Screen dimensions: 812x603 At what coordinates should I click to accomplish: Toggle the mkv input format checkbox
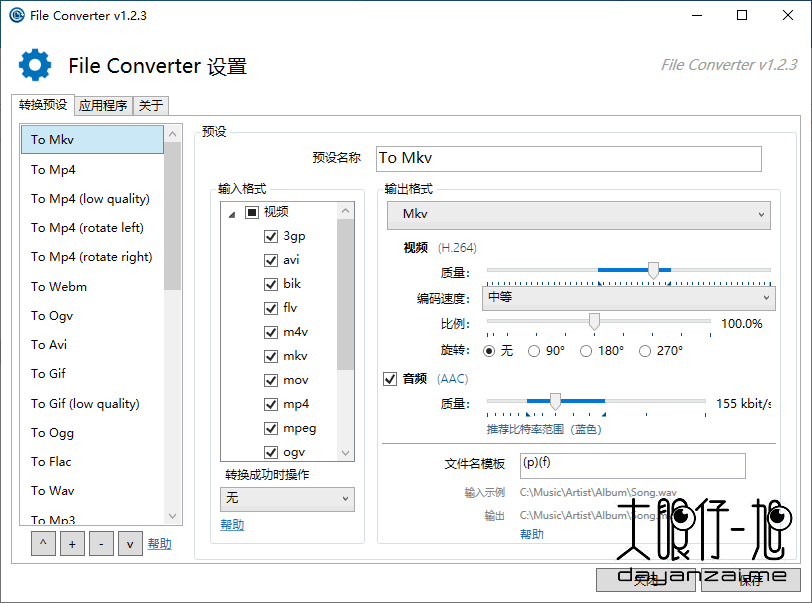[271, 356]
